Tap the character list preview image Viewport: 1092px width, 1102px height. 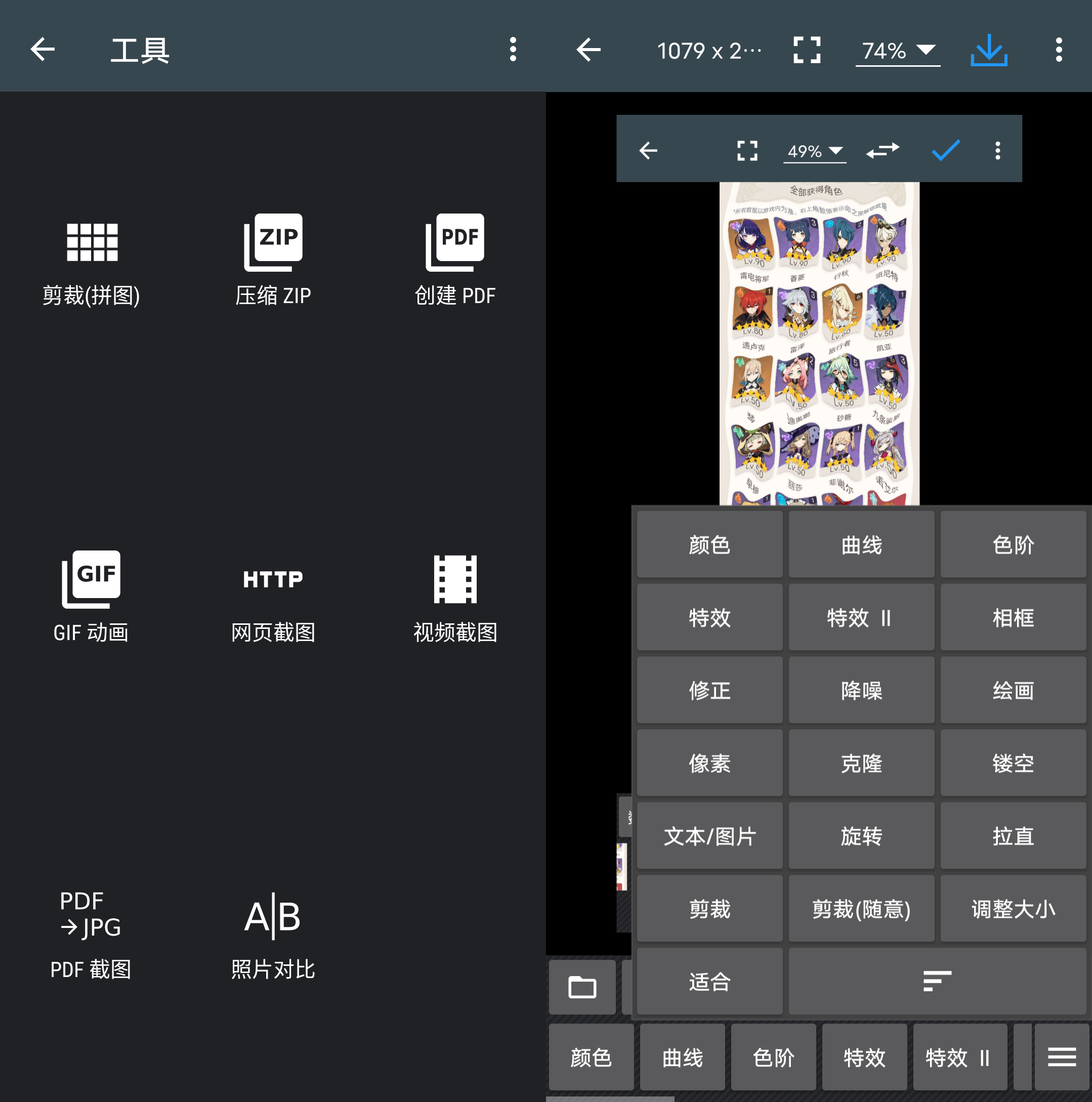pos(819,344)
